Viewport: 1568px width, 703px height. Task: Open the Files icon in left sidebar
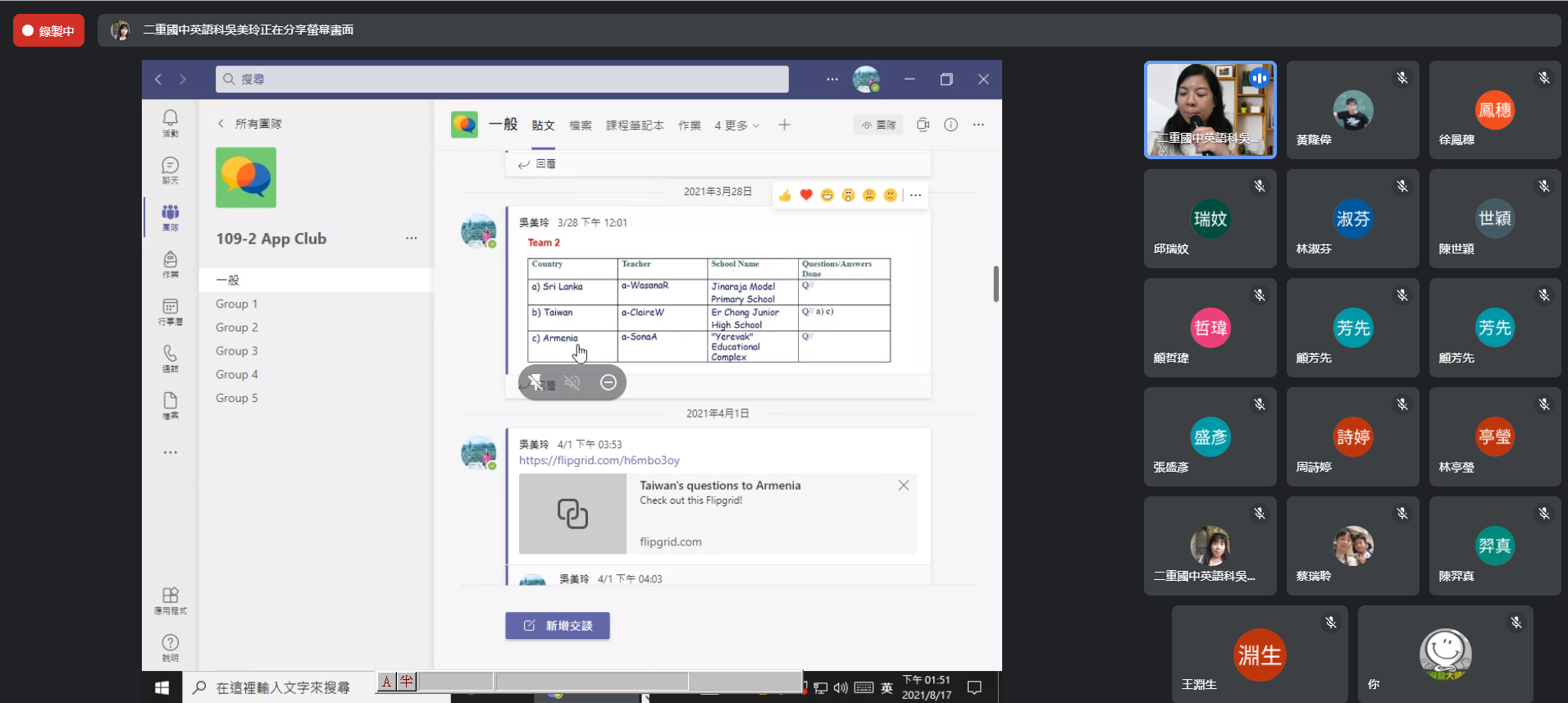(x=170, y=404)
